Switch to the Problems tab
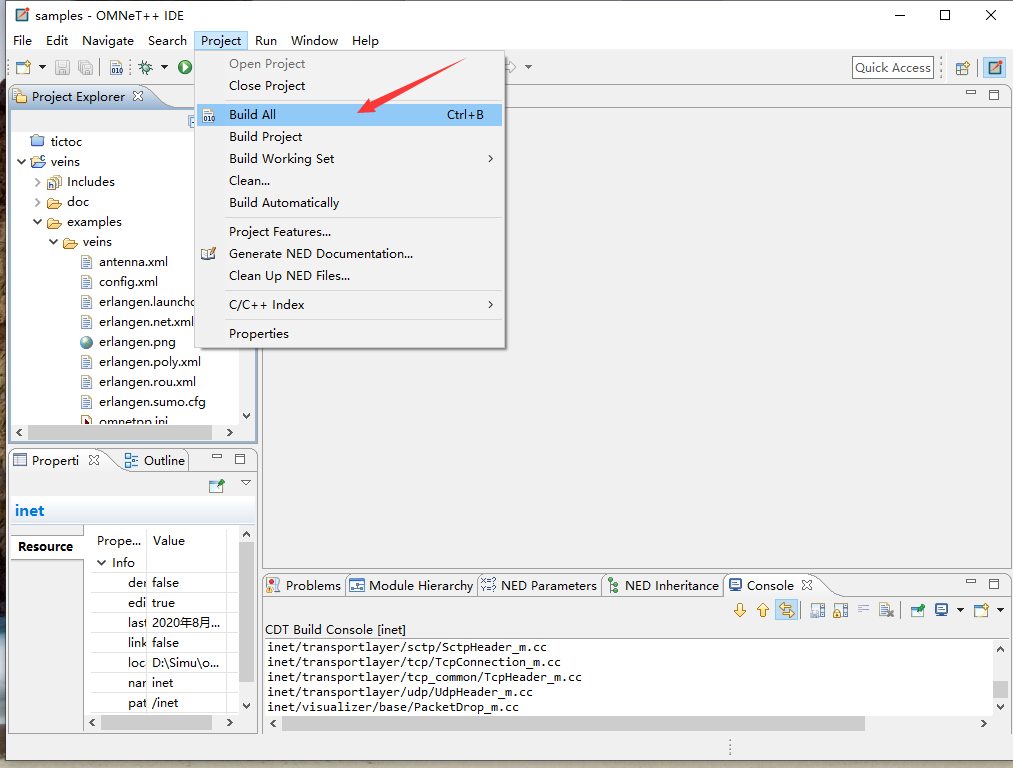 [x=304, y=585]
